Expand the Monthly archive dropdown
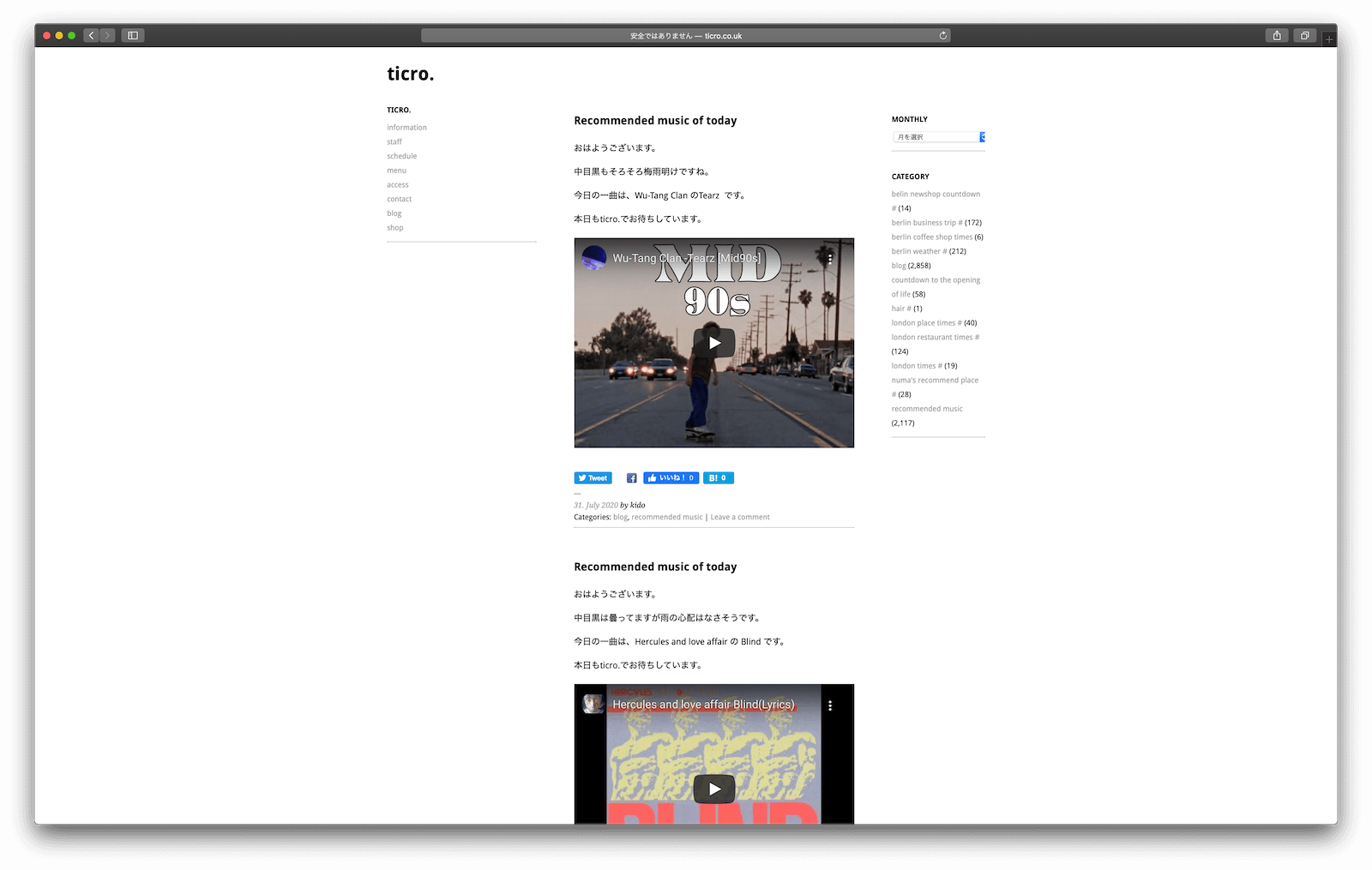Screen dimensions: 1372x870 tap(938, 137)
